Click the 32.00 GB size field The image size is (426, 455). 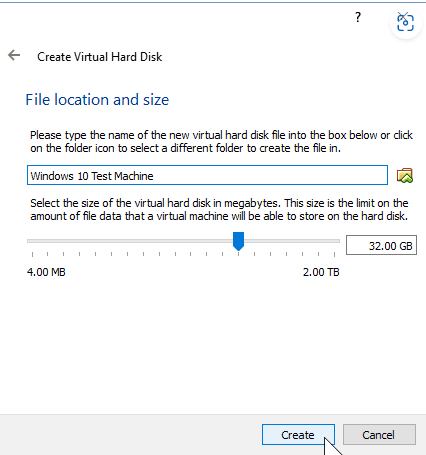point(381,245)
